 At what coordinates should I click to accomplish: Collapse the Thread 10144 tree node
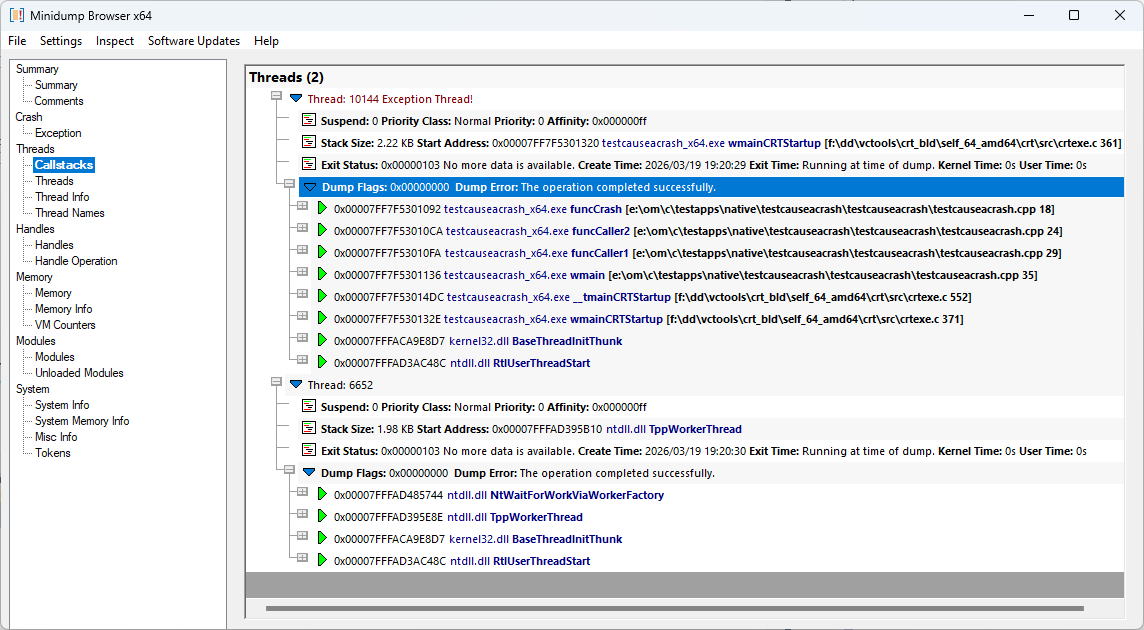coord(276,97)
